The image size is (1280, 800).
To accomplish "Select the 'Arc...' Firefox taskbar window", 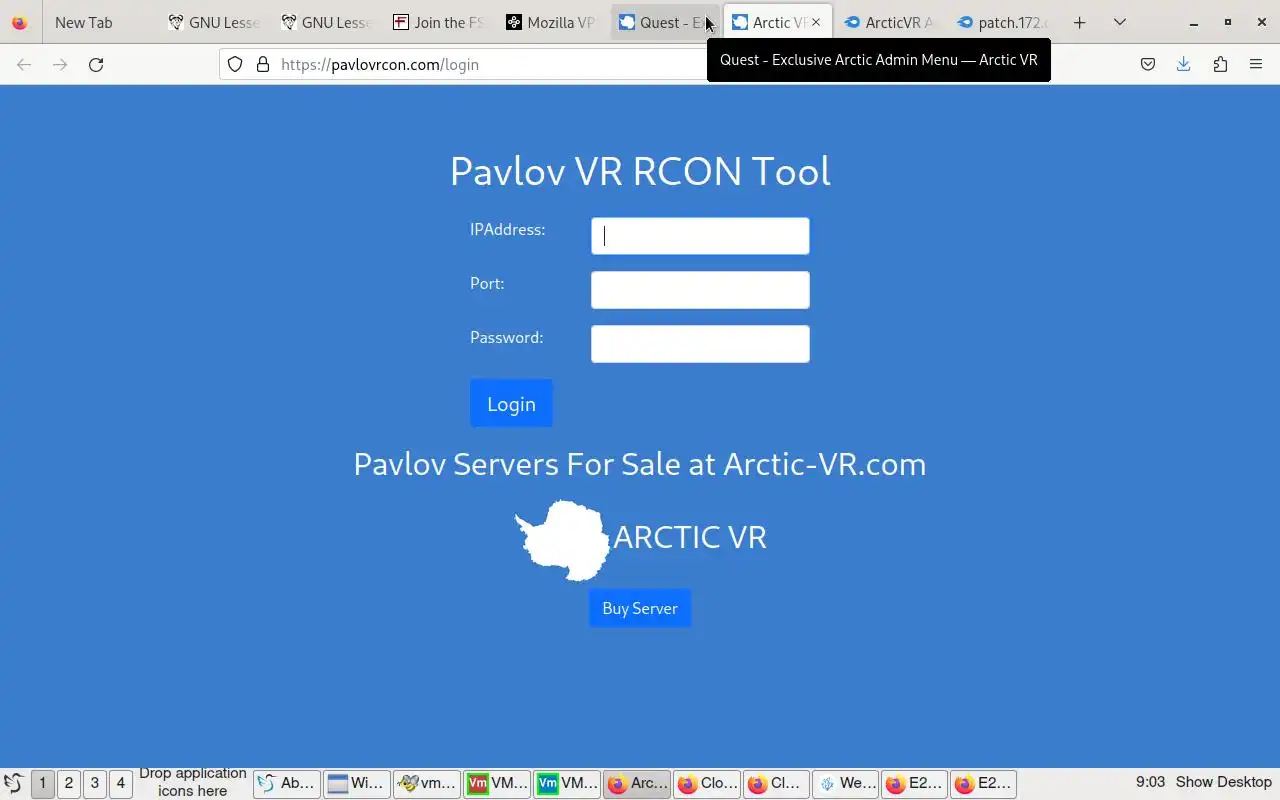I will pyautogui.click(x=637, y=783).
